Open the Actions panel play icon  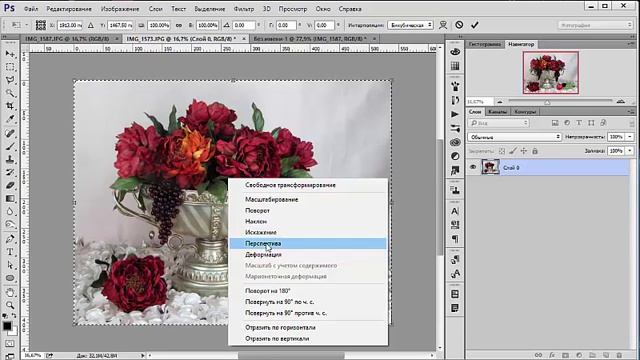[x=455, y=114]
